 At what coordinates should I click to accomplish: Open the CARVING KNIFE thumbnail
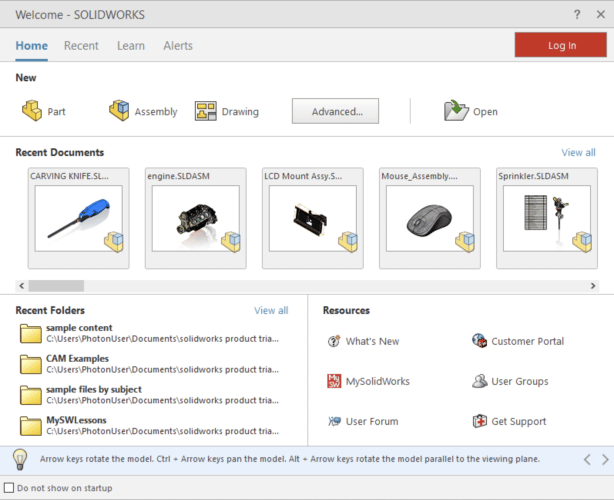79,218
